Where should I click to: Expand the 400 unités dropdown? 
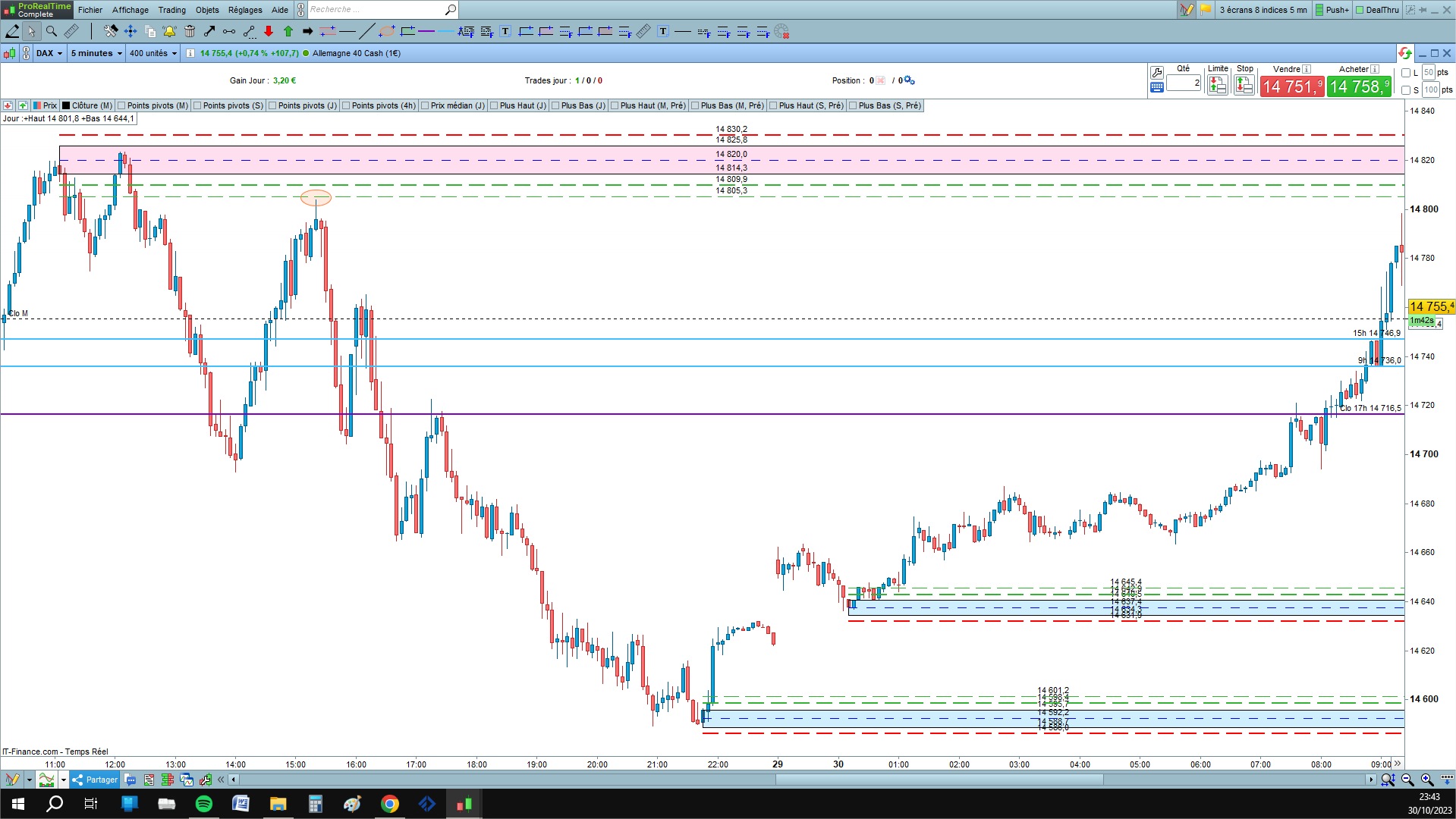click(153, 53)
